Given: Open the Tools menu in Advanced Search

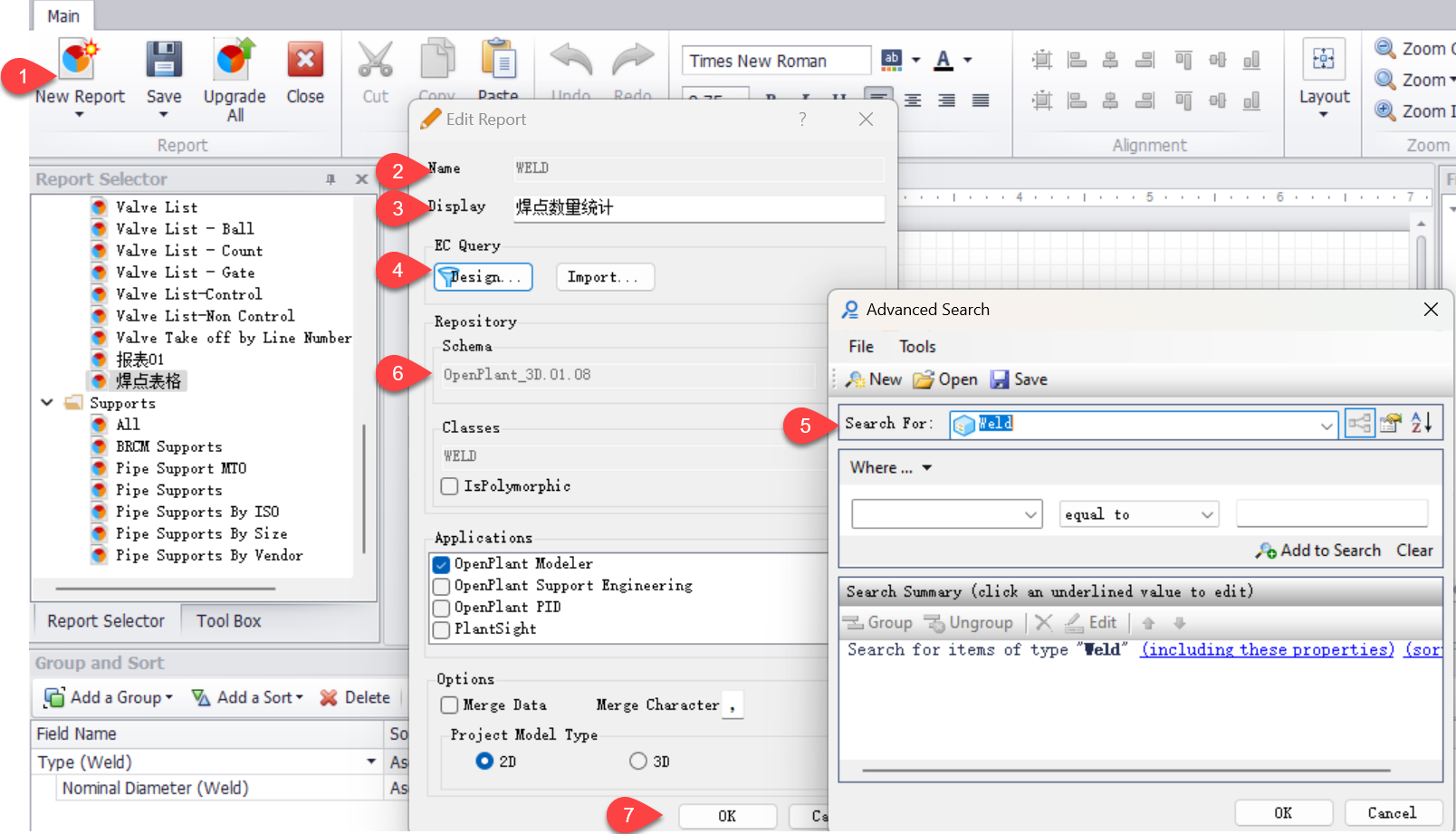Looking at the screenshot, I should point(917,346).
